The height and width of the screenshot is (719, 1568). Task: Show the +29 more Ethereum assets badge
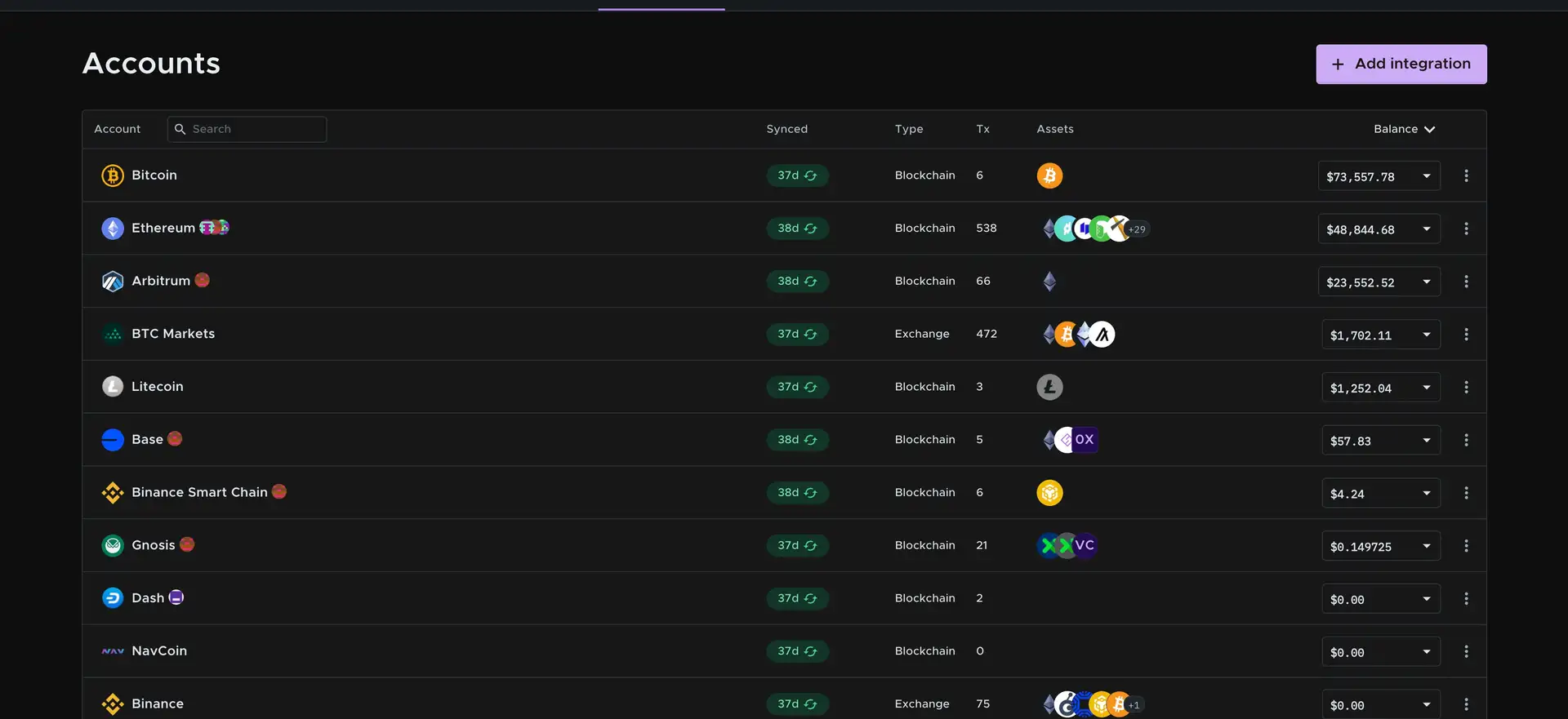click(1137, 229)
